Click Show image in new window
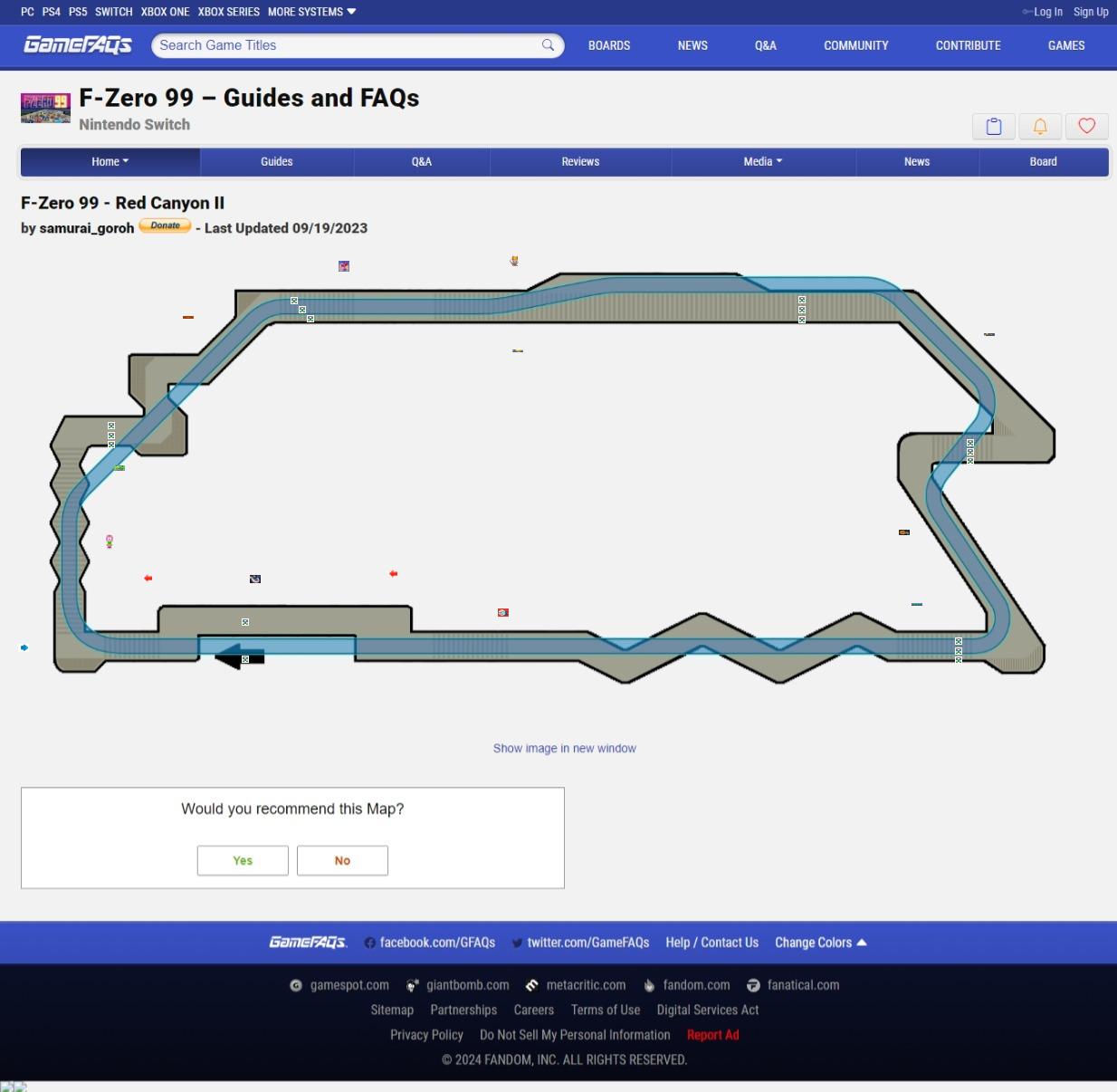 tap(564, 748)
